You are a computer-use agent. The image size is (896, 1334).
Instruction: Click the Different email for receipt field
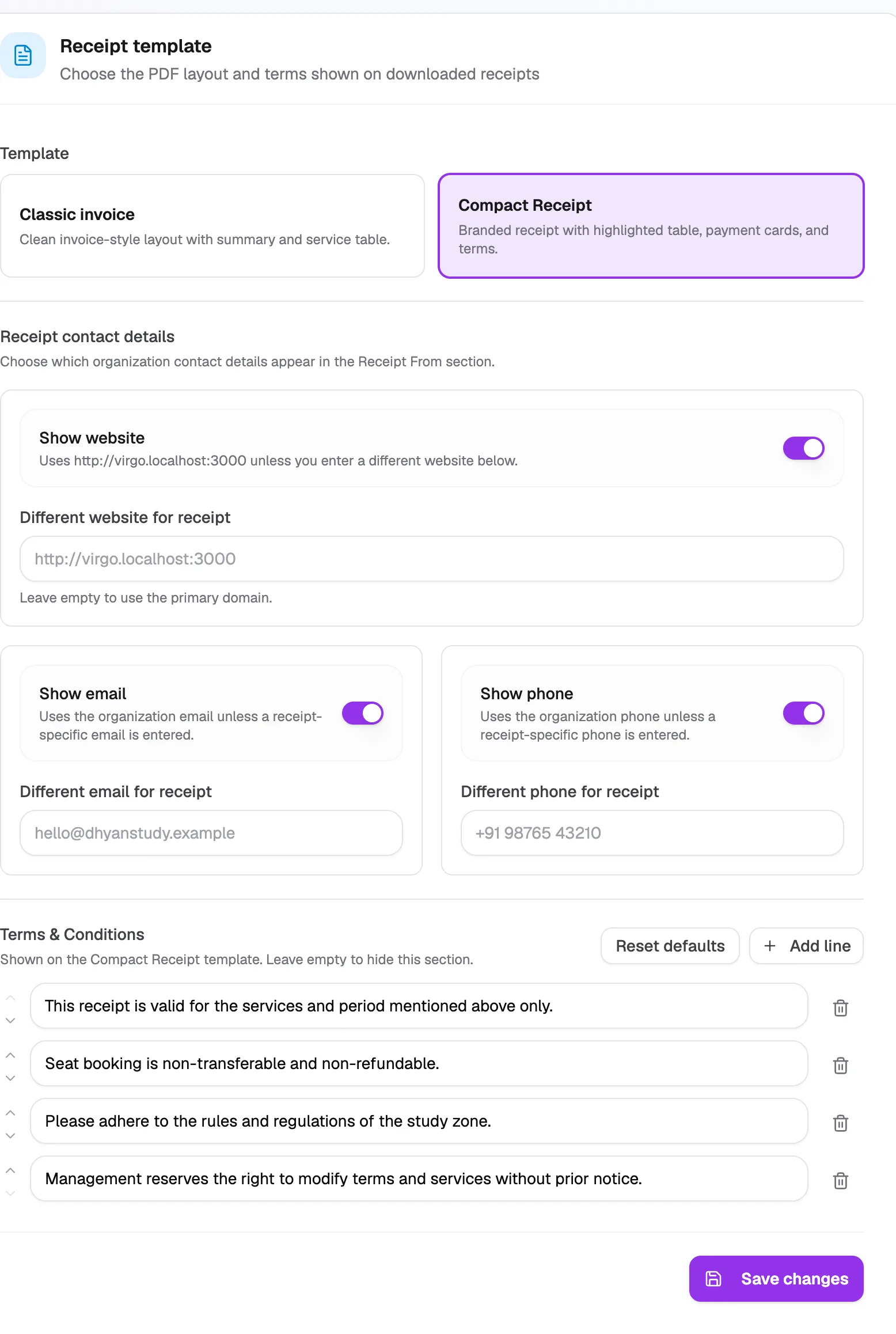211,833
